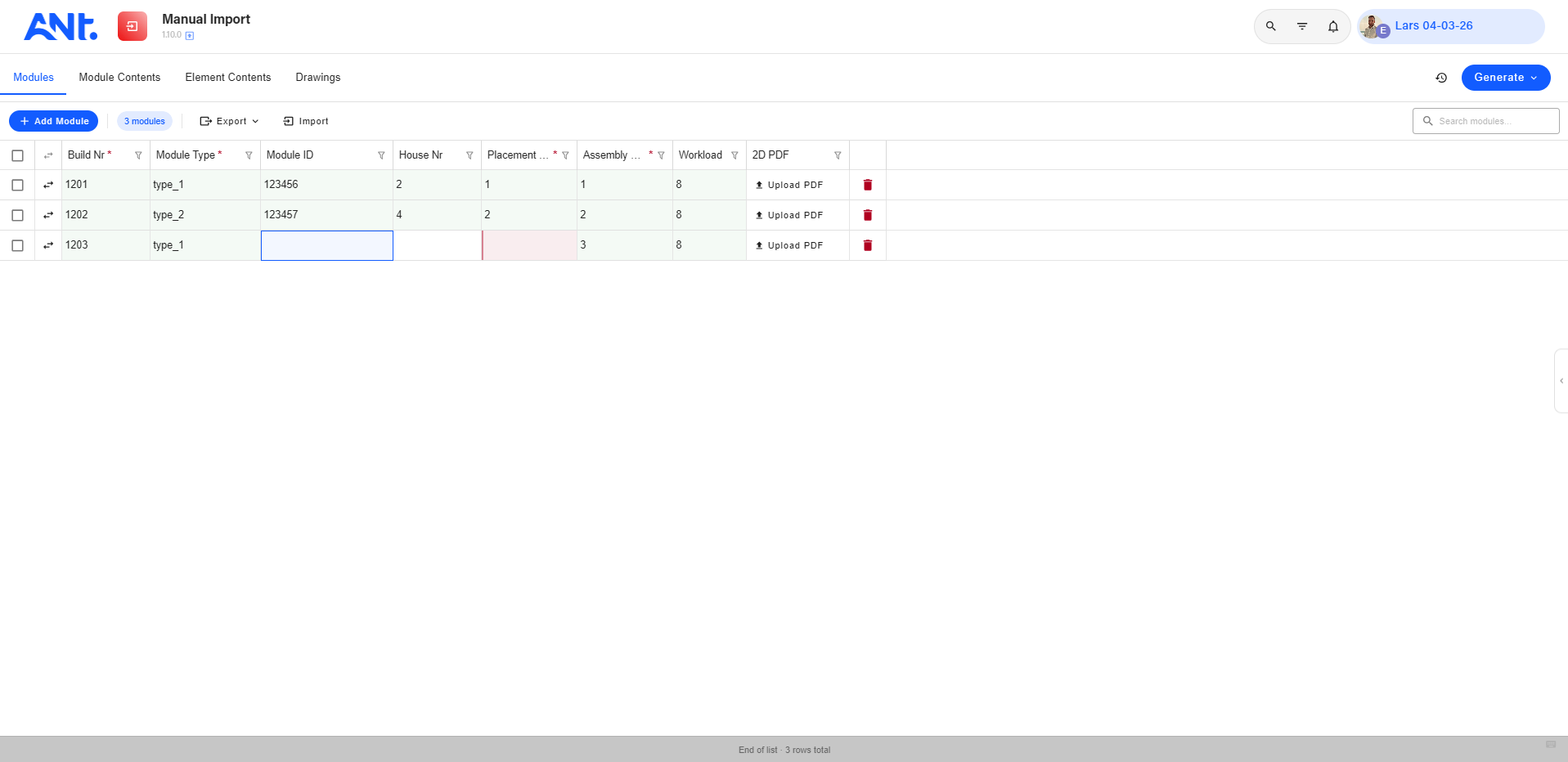The width and height of the screenshot is (1568, 762).
Task: Switch to the Drawings tab
Action: pos(318,78)
